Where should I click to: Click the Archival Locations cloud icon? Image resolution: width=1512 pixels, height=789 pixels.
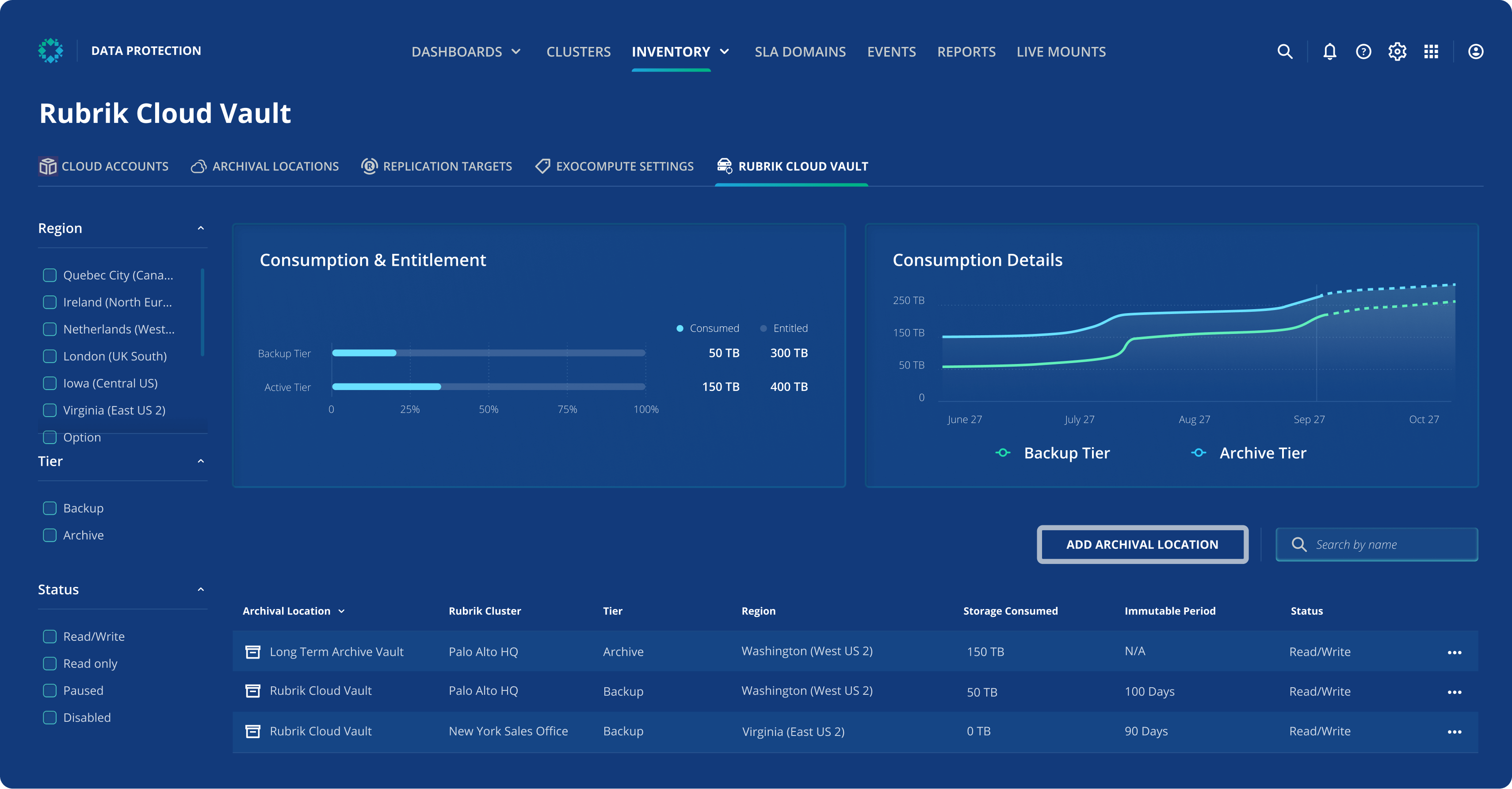(199, 167)
